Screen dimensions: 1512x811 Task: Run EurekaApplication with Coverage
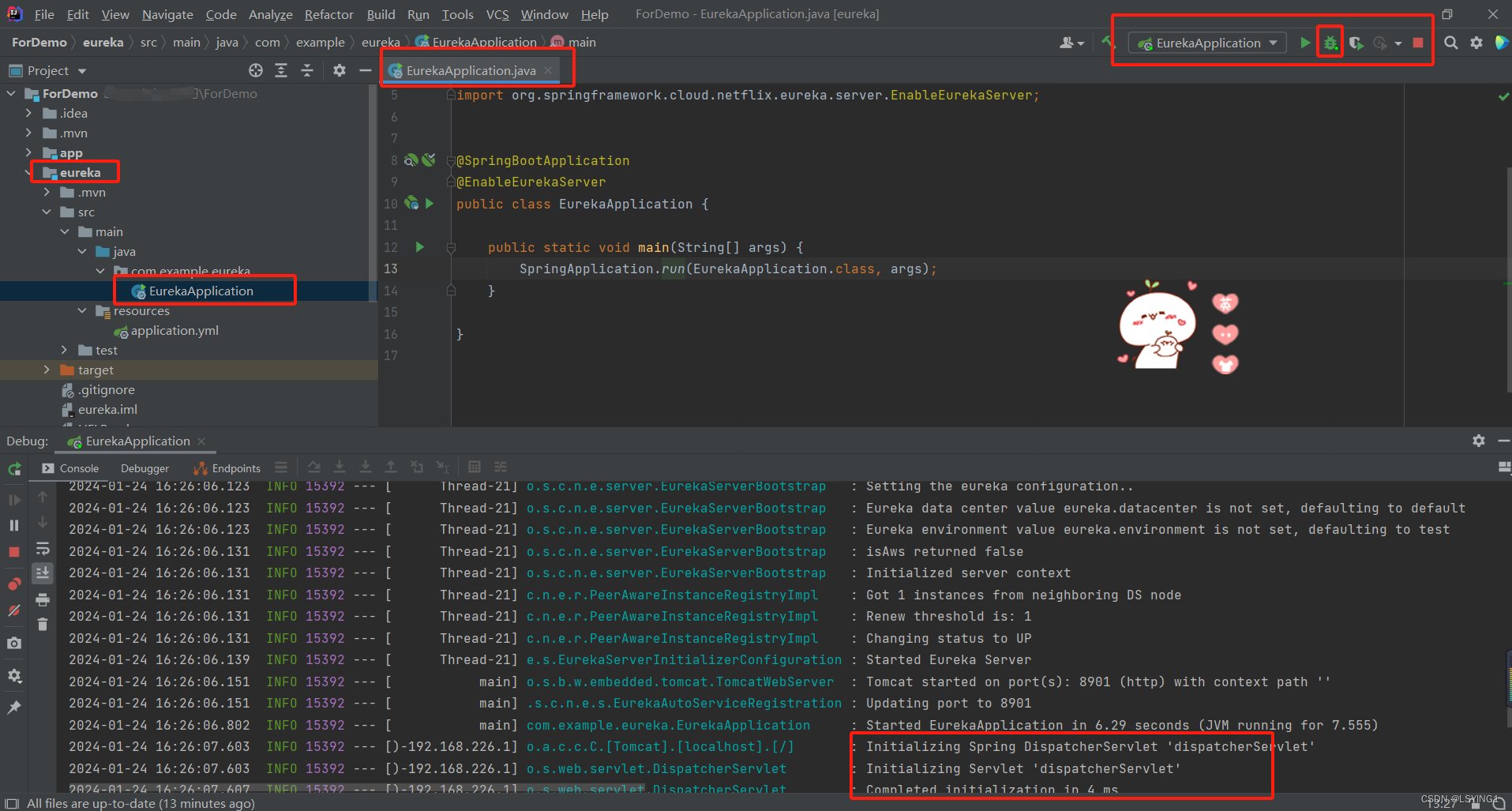point(1356,43)
